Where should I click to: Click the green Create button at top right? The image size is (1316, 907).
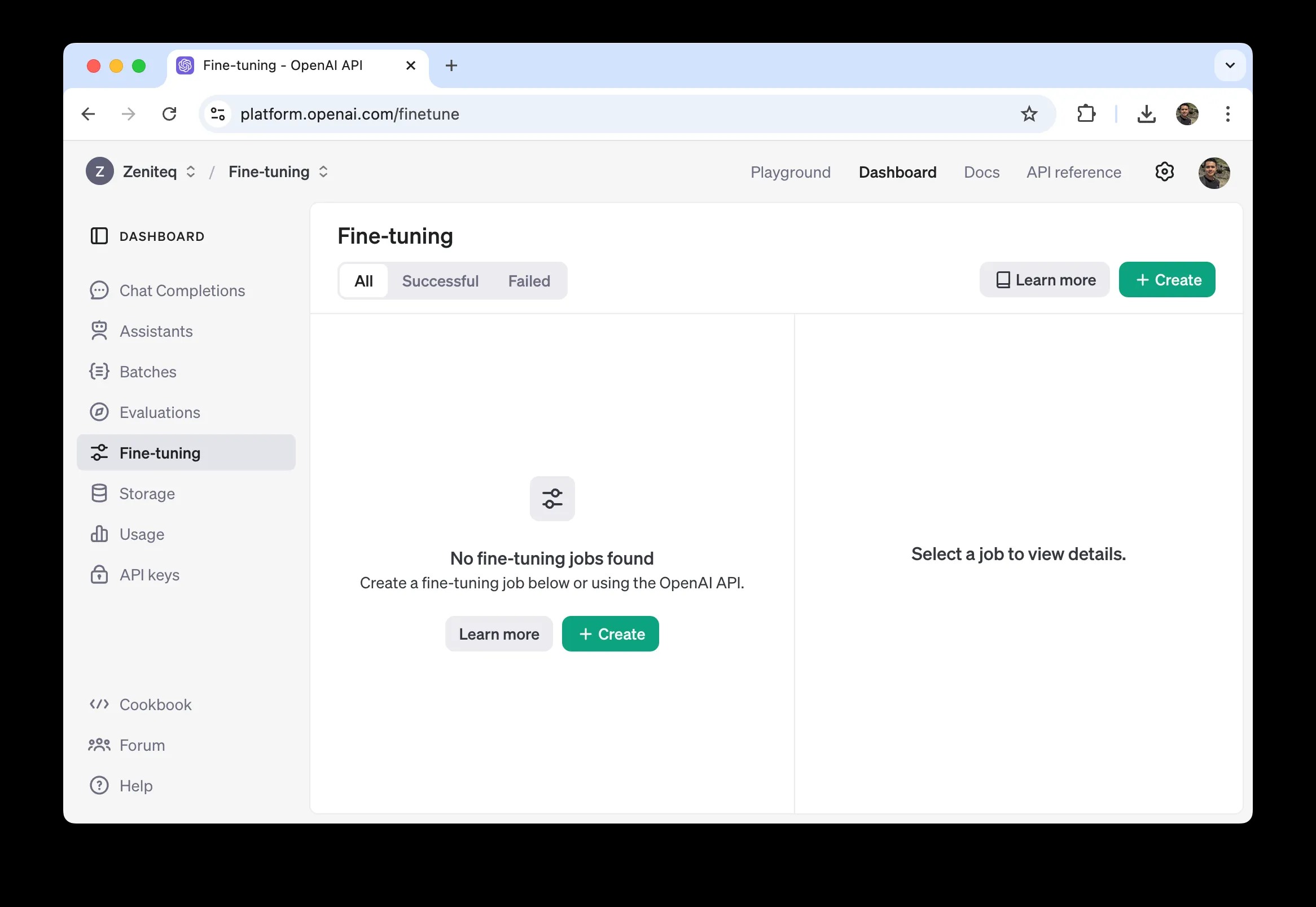(x=1166, y=280)
